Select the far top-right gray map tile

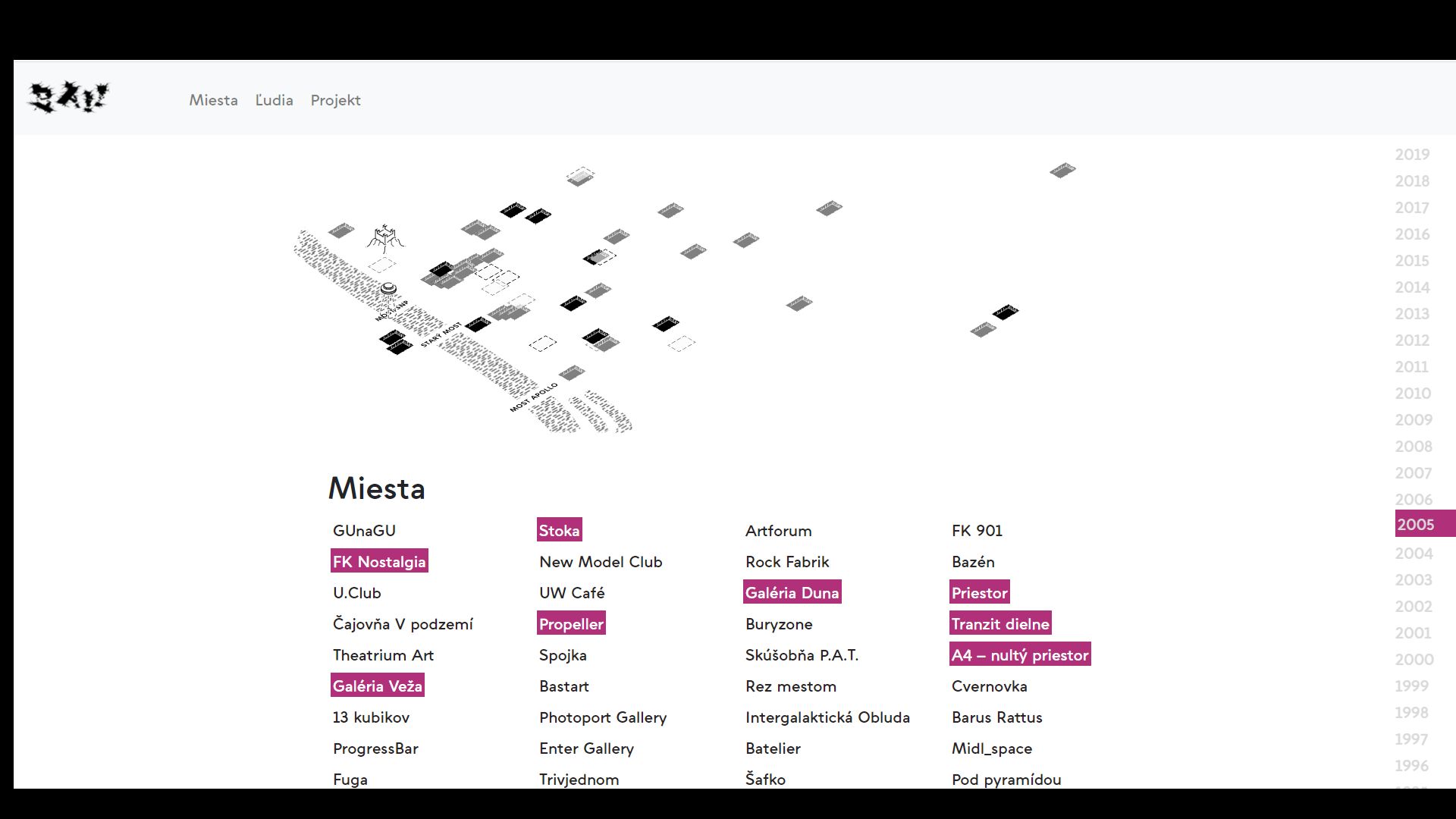1062,170
